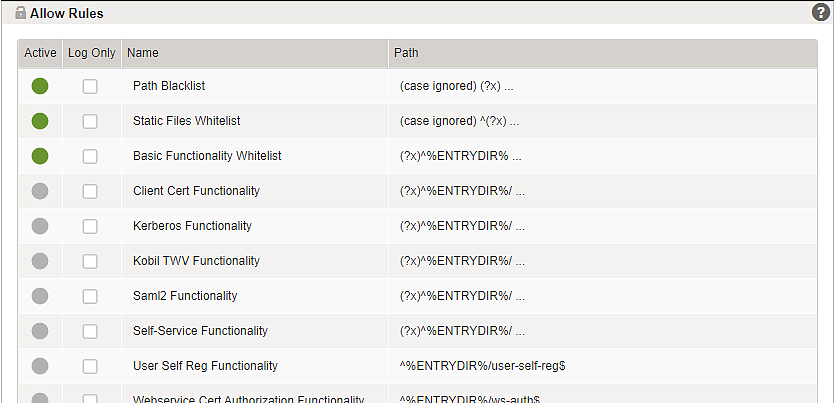Open the help question mark icon

[821, 12]
